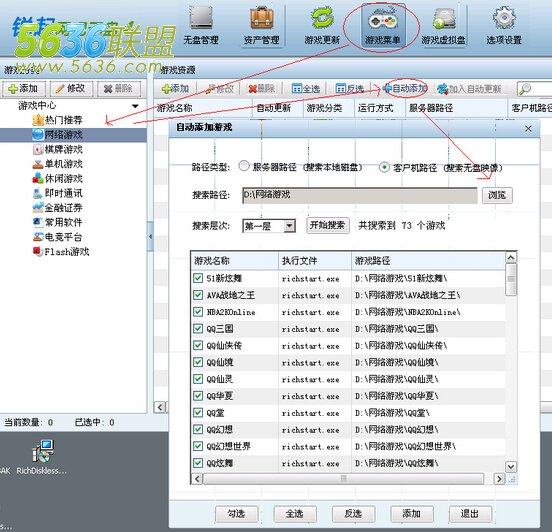Viewport: 552px width, 532px height.
Task: Click right arrow of list horizontal scrollbar
Action: pyautogui.click(x=499, y=479)
